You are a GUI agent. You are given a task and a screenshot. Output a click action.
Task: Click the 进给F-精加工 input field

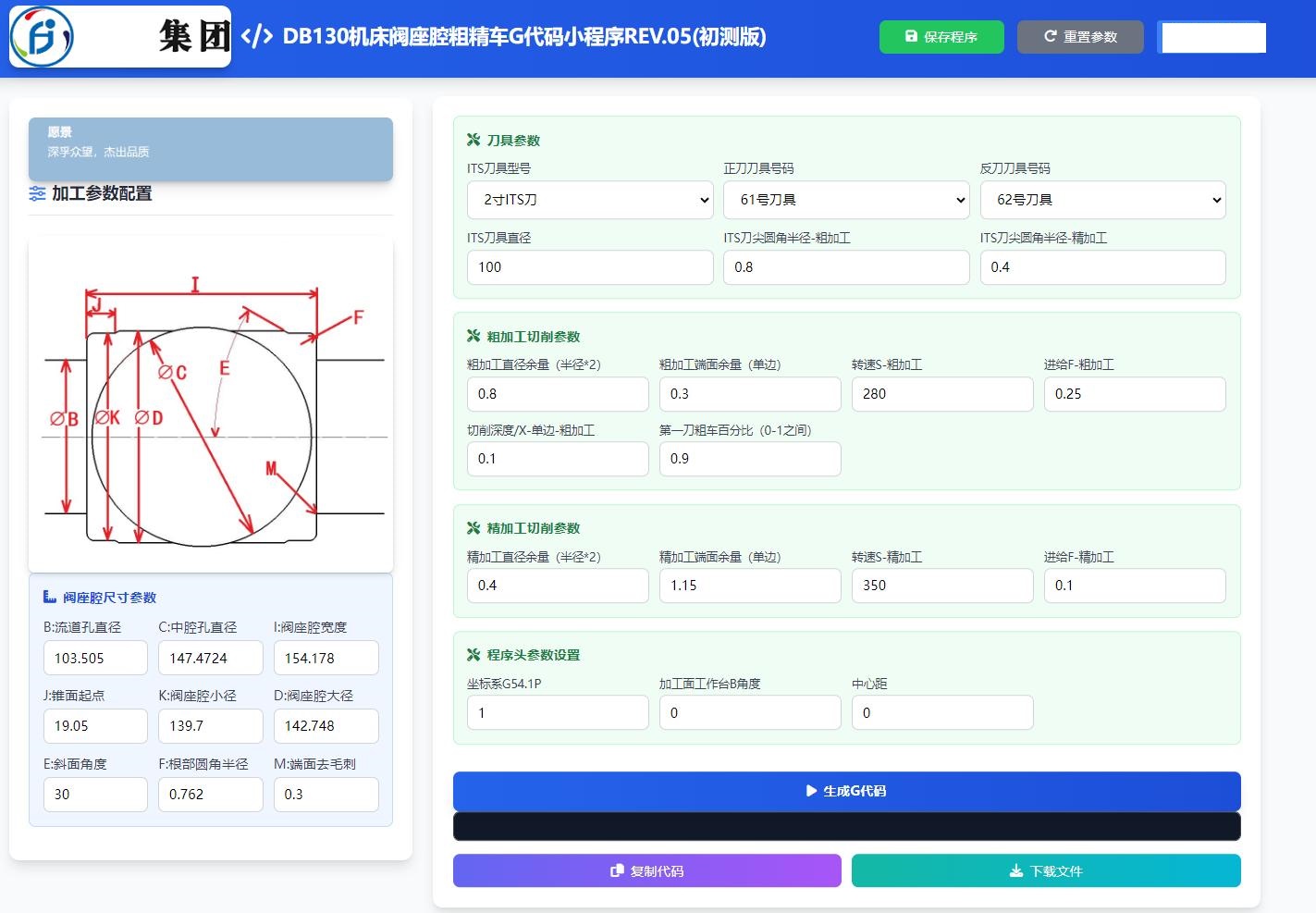point(1135,586)
